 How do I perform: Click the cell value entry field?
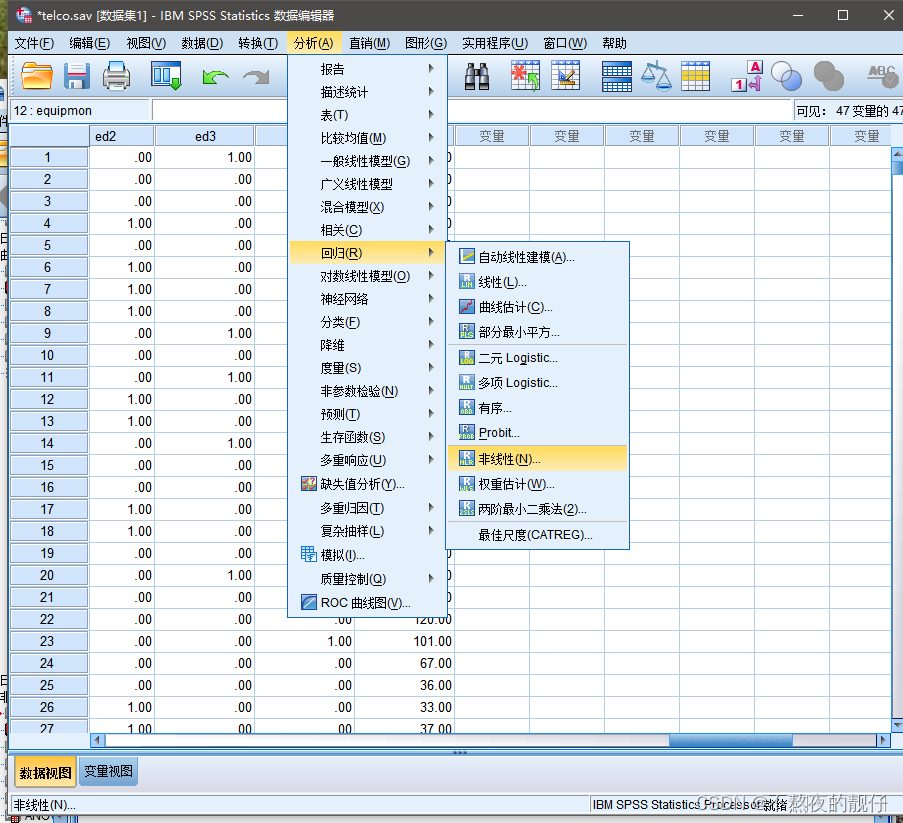coord(472,111)
